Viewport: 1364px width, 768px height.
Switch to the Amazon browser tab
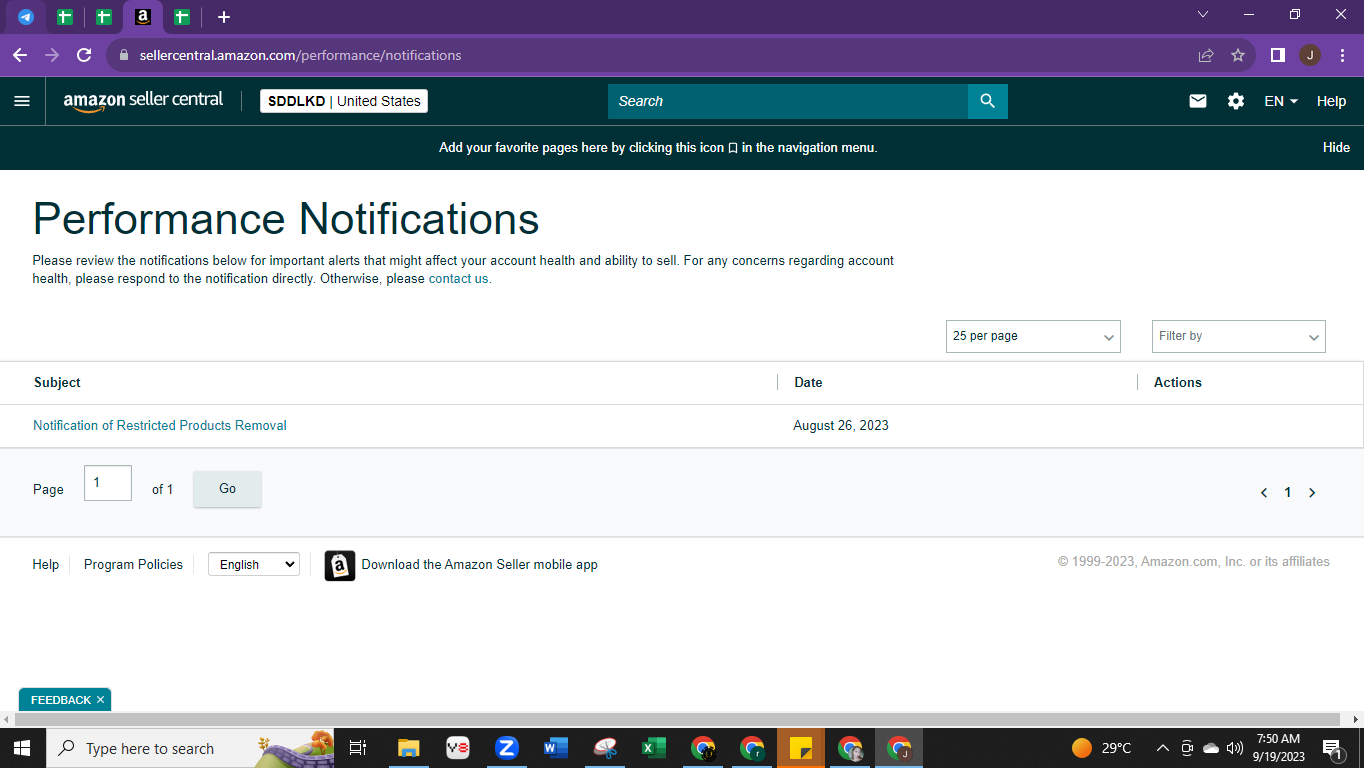[x=143, y=17]
